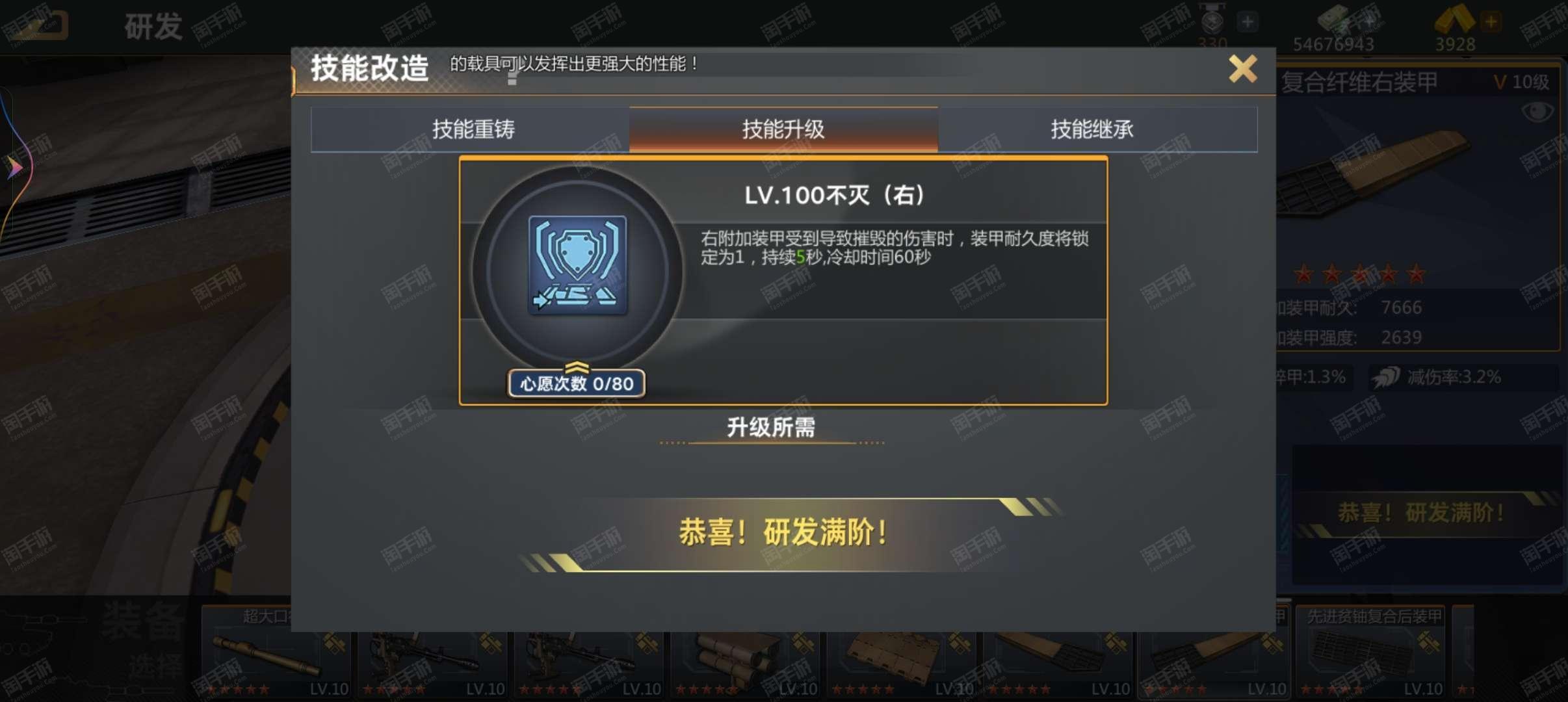Select the 技能继承 tab

click(x=1092, y=129)
